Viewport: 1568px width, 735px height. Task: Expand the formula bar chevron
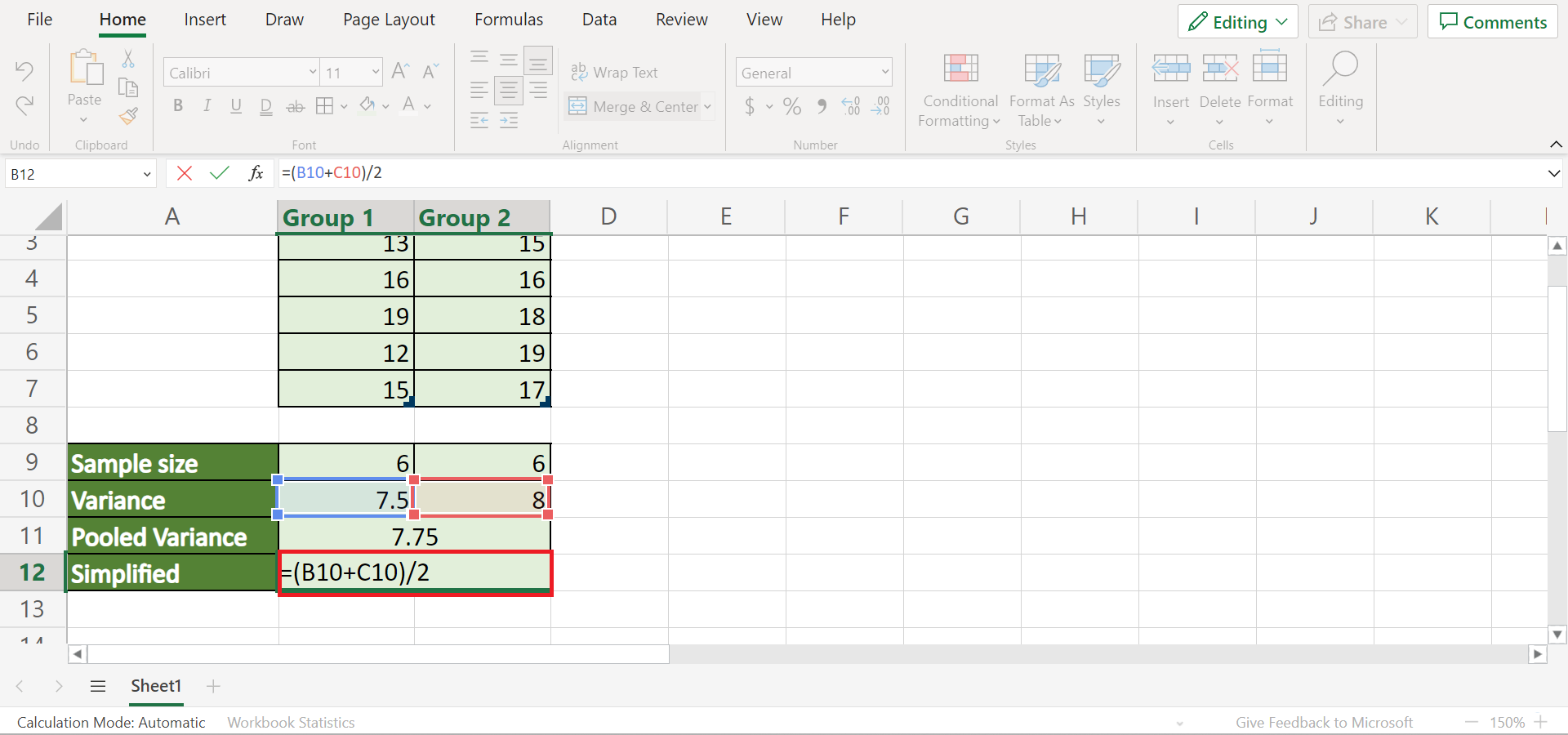1553,173
